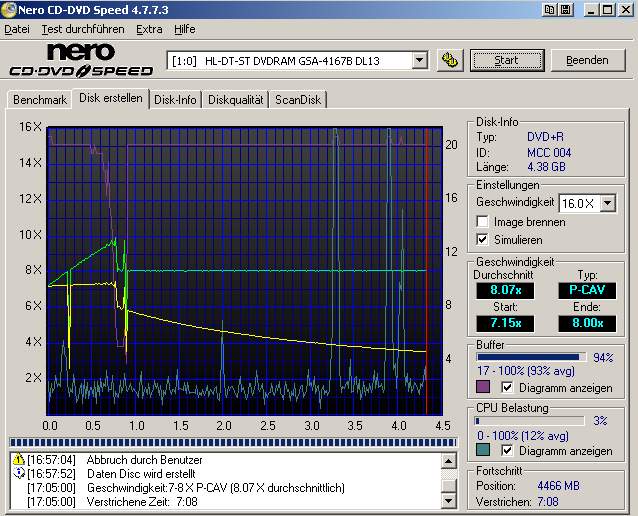Viewport: 638px width, 516px height.
Task: Uncheck the Simulieren checkbox
Action: pyautogui.click(x=482, y=239)
